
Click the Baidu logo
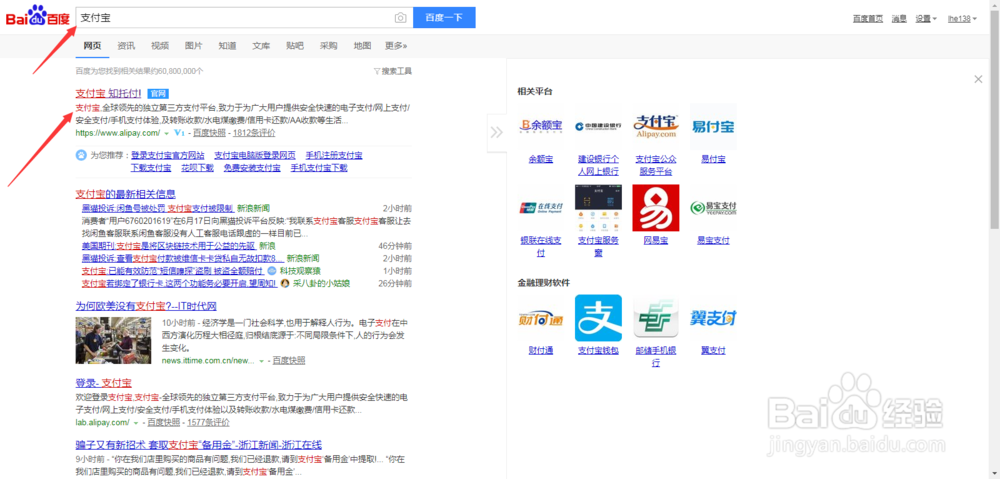click(x=38, y=17)
